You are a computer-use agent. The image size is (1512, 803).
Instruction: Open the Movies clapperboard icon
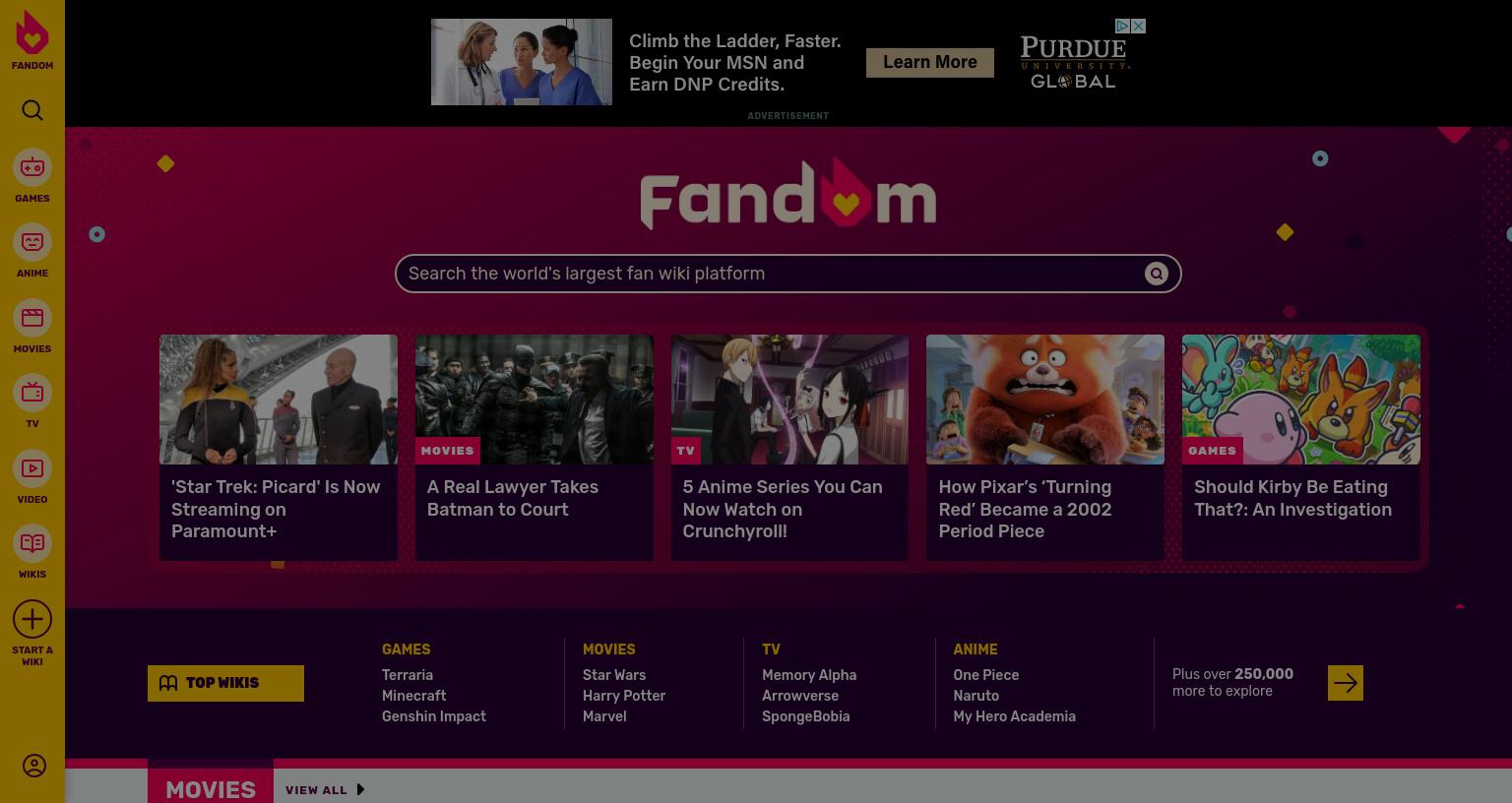click(x=32, y=318)
